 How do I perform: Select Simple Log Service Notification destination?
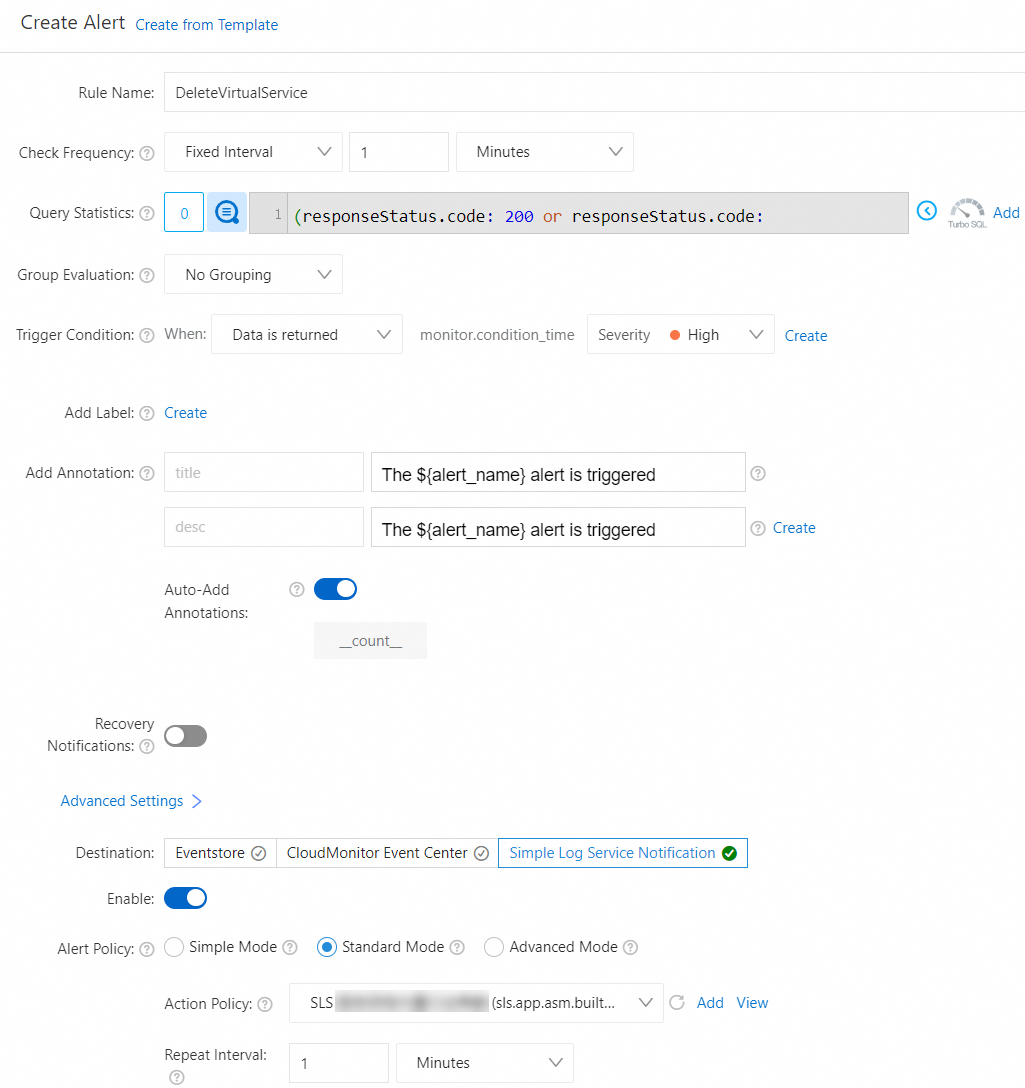tap(622, 853)
